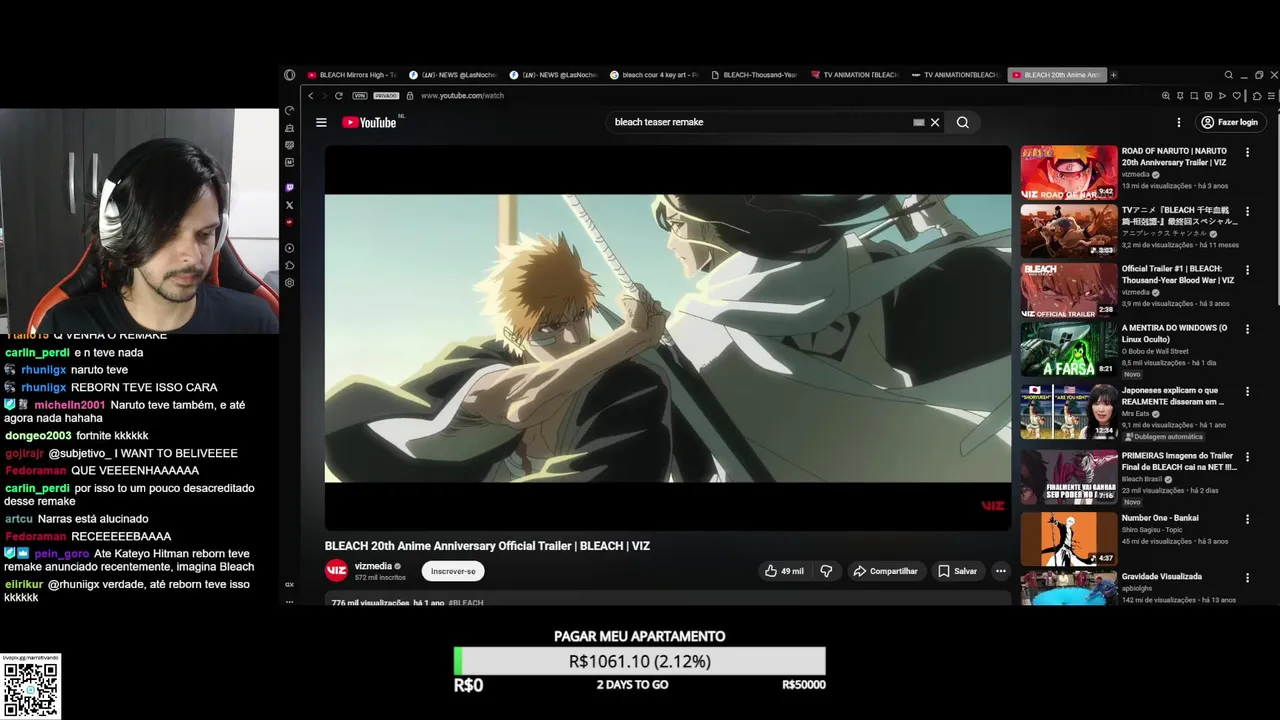
Task: Open Japoneses explicam o que video title
Action: (1172, 396)
